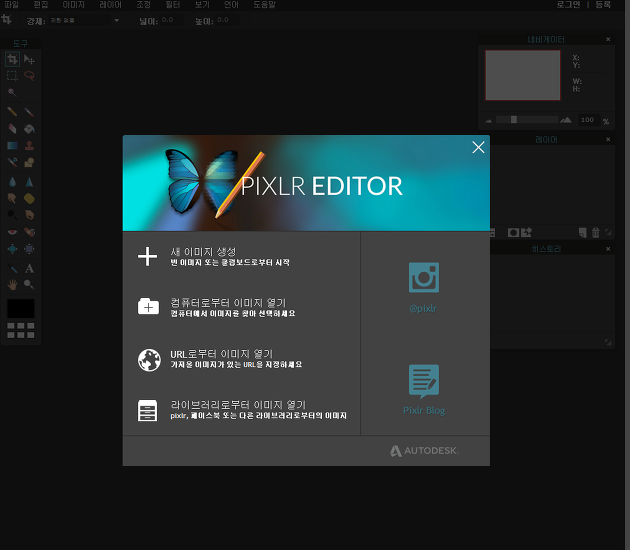Open the Pixlr Blog link

[x=424, y=390]
